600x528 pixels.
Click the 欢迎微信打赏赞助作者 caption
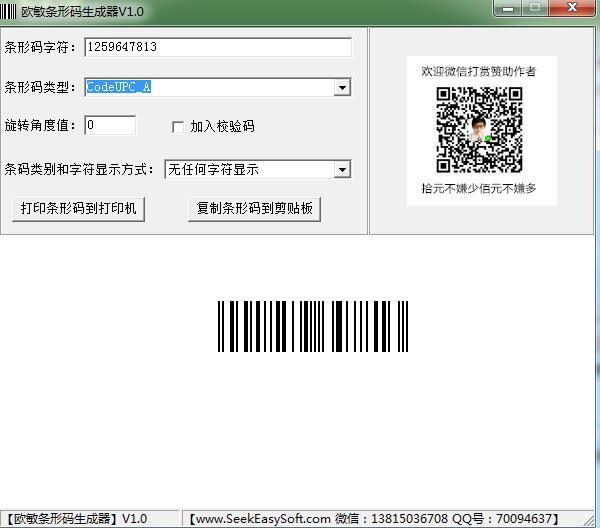(x=479, y=72)
